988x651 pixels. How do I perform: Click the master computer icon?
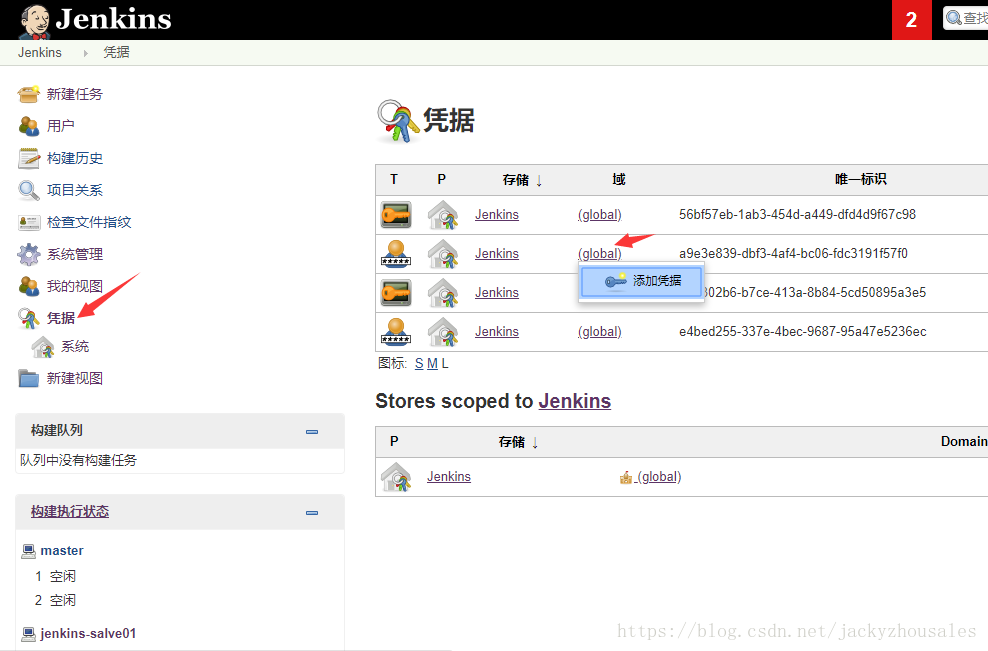pyautogui.click(x=28, y=551)
